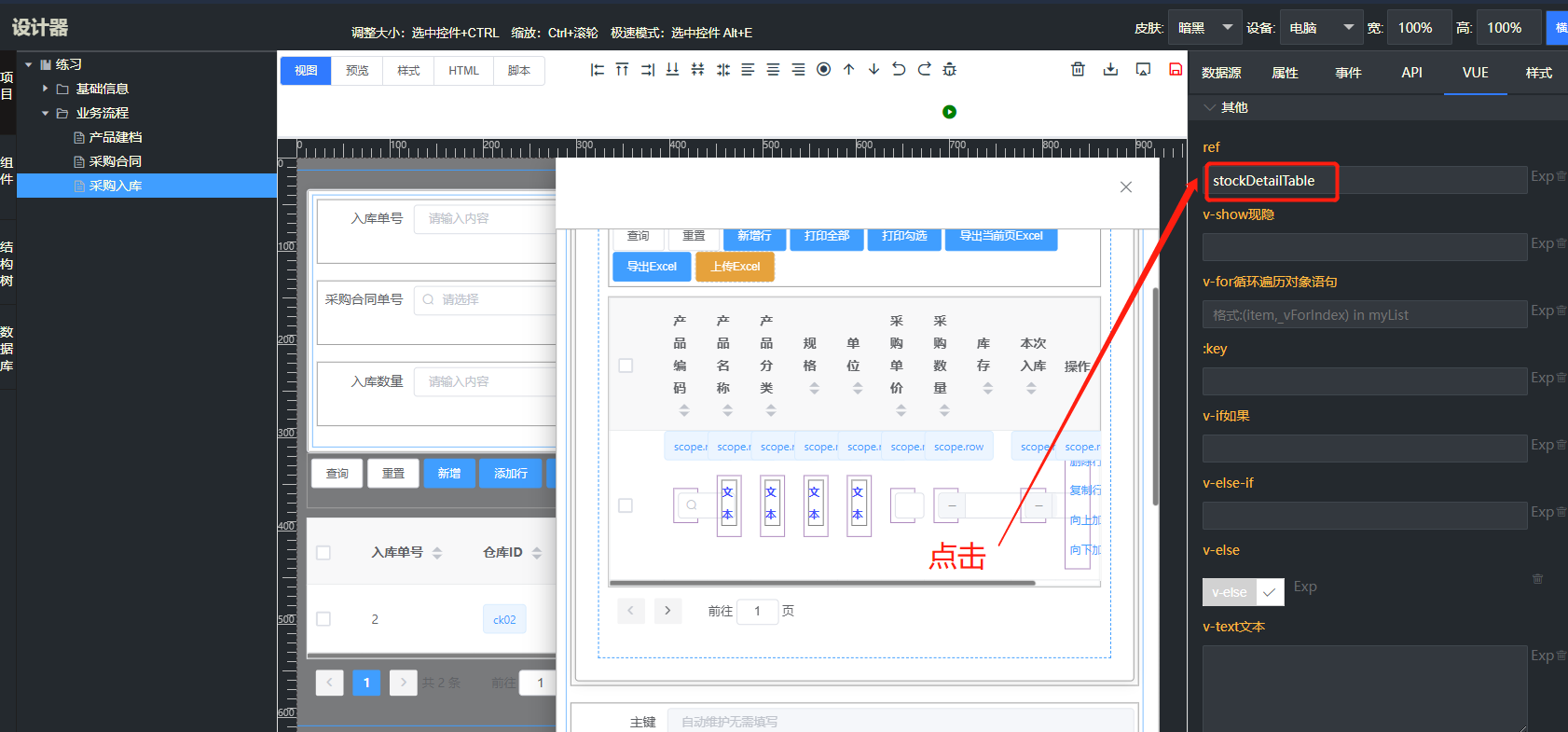Check the dialog table row checkbox
Screen dimensions: 1568x732
pyautogui.click(x=626, y=505)
